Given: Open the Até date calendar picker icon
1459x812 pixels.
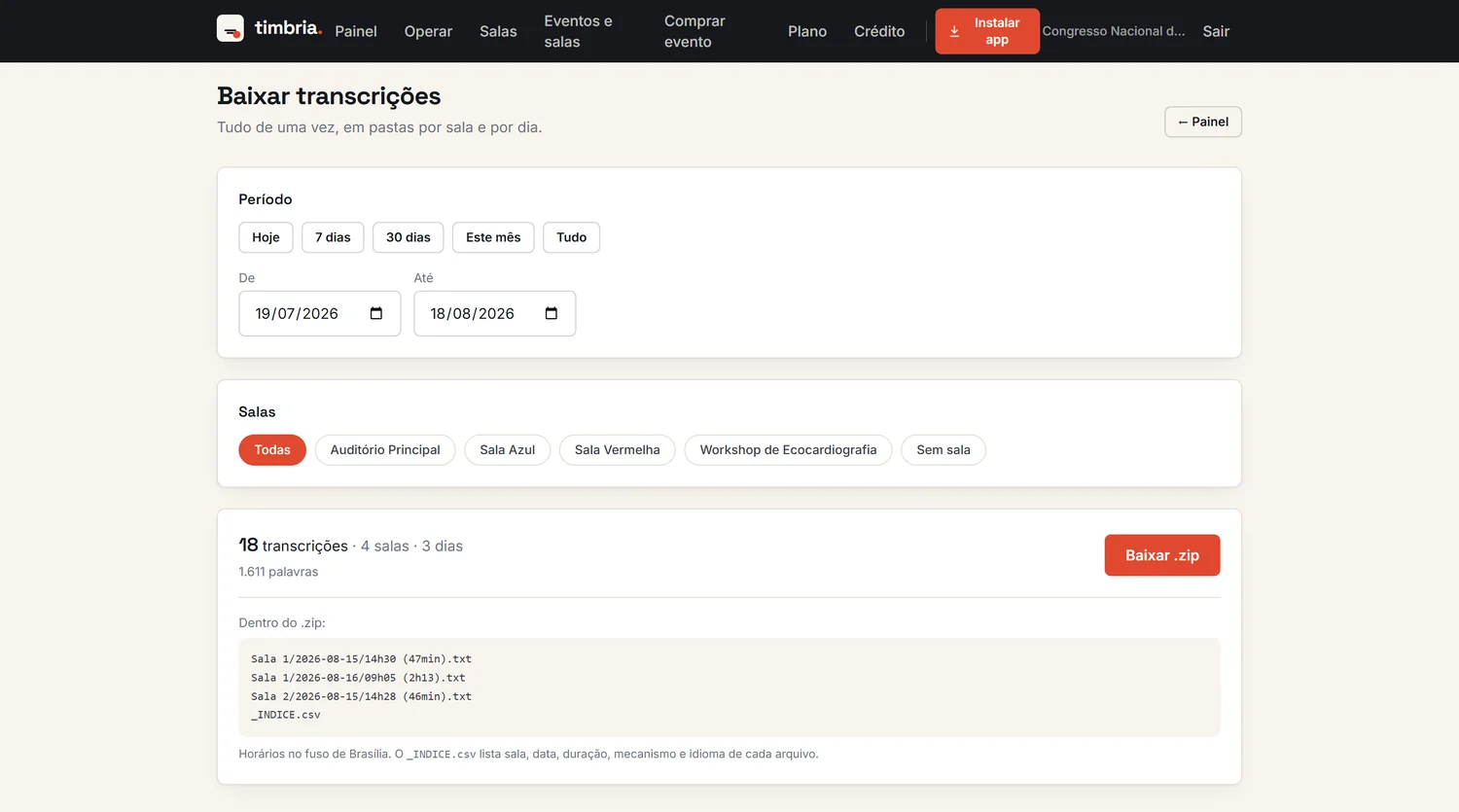Looking at the screenshot, I should pyautogui.click(x=552, y=313).
